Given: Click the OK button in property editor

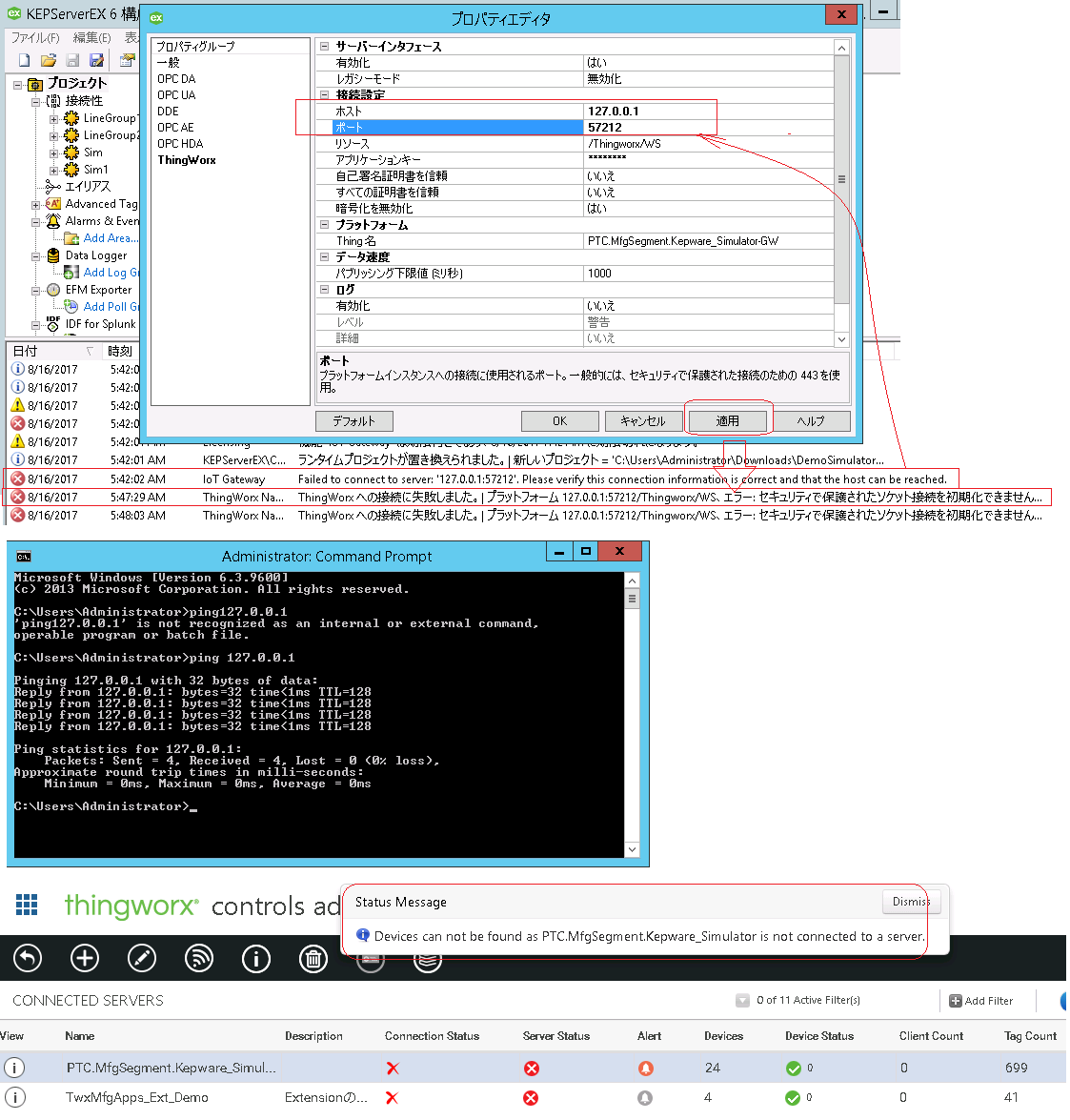Looking at the screenshot, I should (559, 420).
